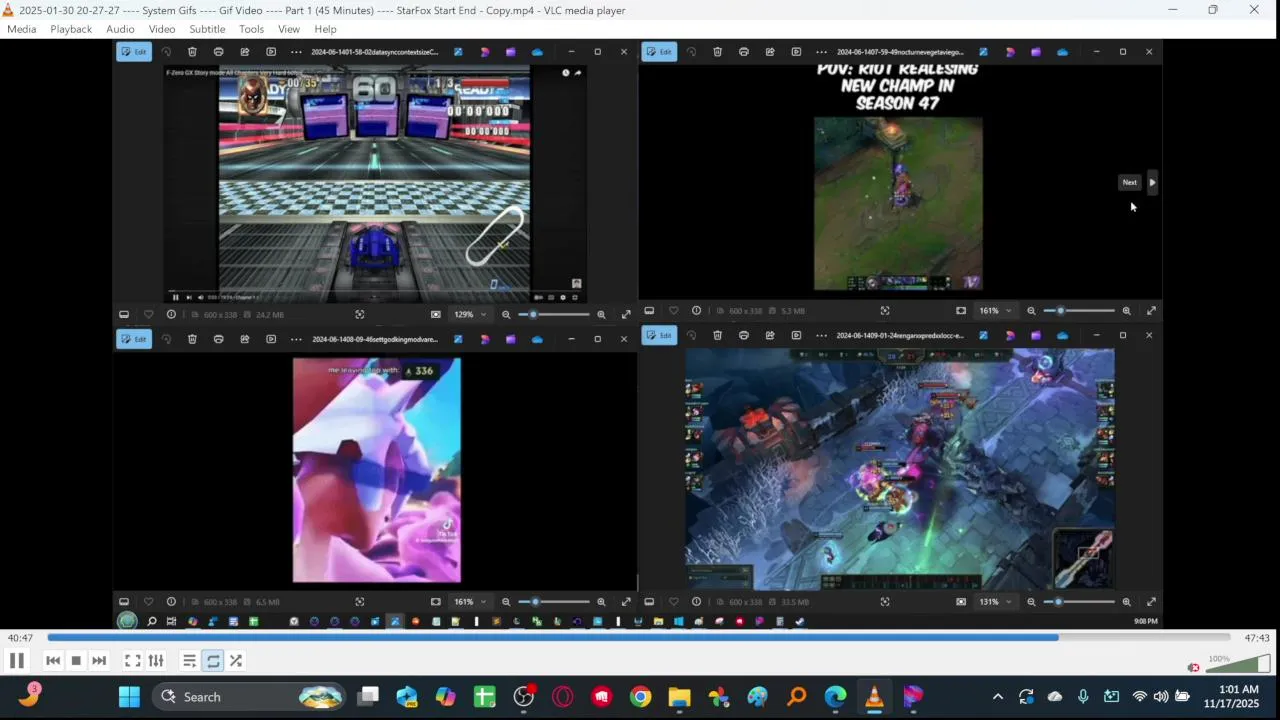Viewport: 1280px width, 720px height.
Task: Click the total time 47:43
Action: point(1257,638)
